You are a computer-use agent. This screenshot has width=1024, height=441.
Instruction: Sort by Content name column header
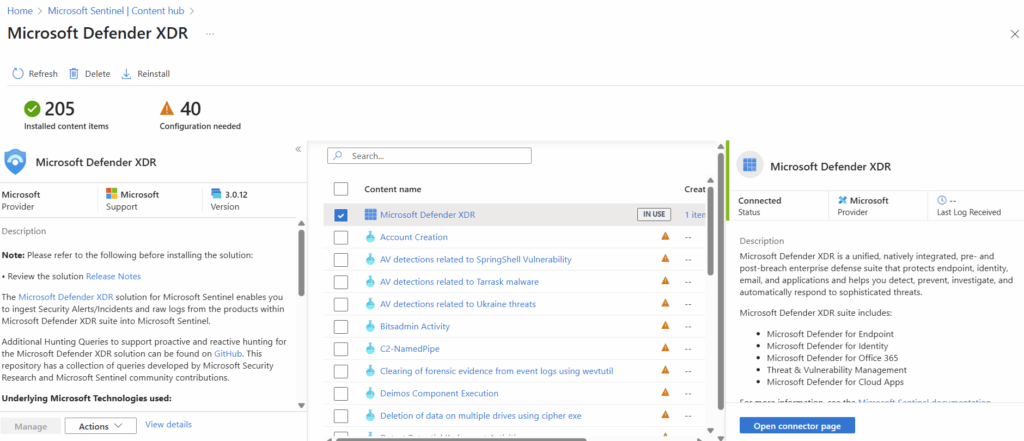coord(392,189)
